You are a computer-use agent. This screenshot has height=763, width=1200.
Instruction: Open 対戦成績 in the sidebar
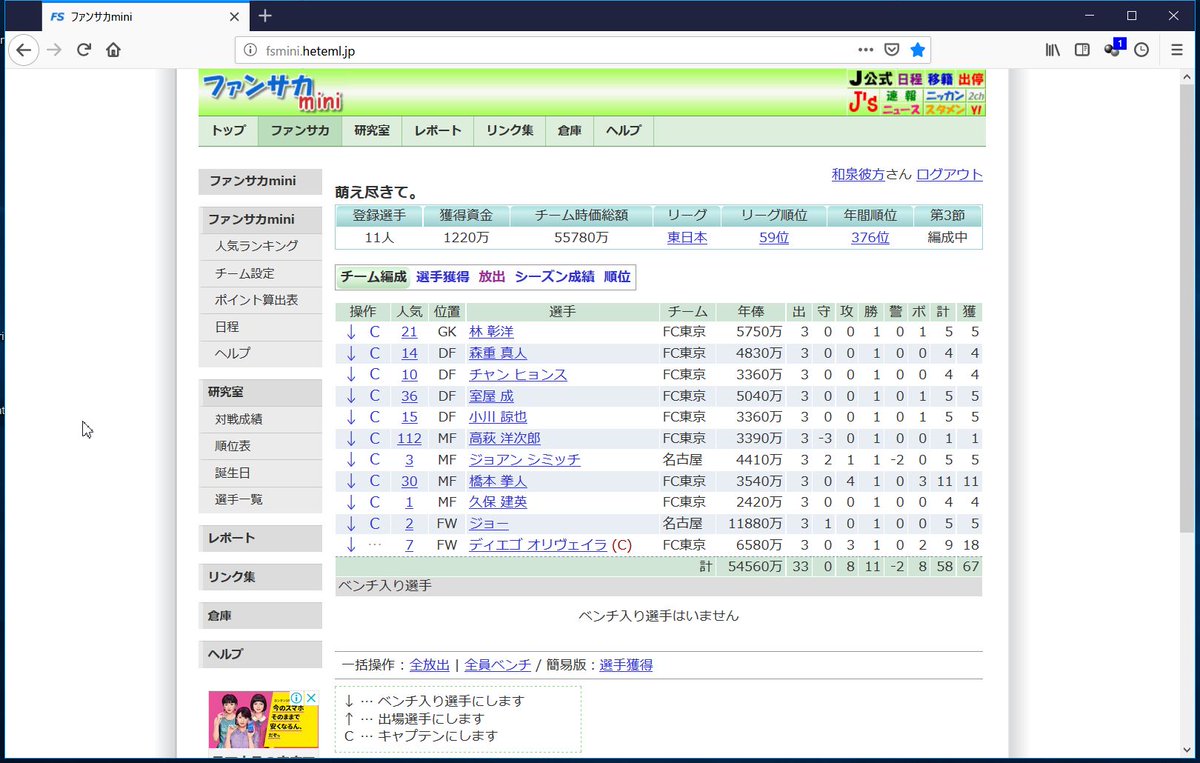tap(260, 420)
